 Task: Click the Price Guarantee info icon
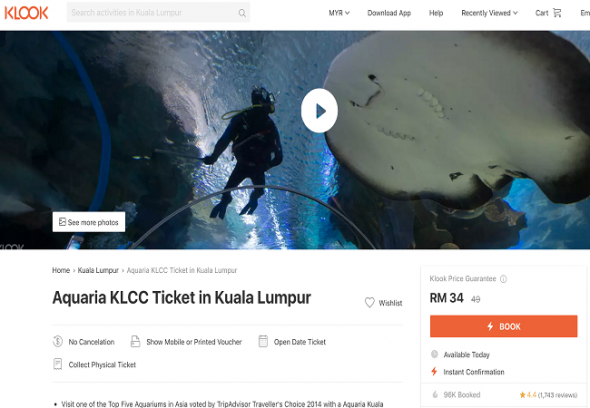[x=503, y=279]
